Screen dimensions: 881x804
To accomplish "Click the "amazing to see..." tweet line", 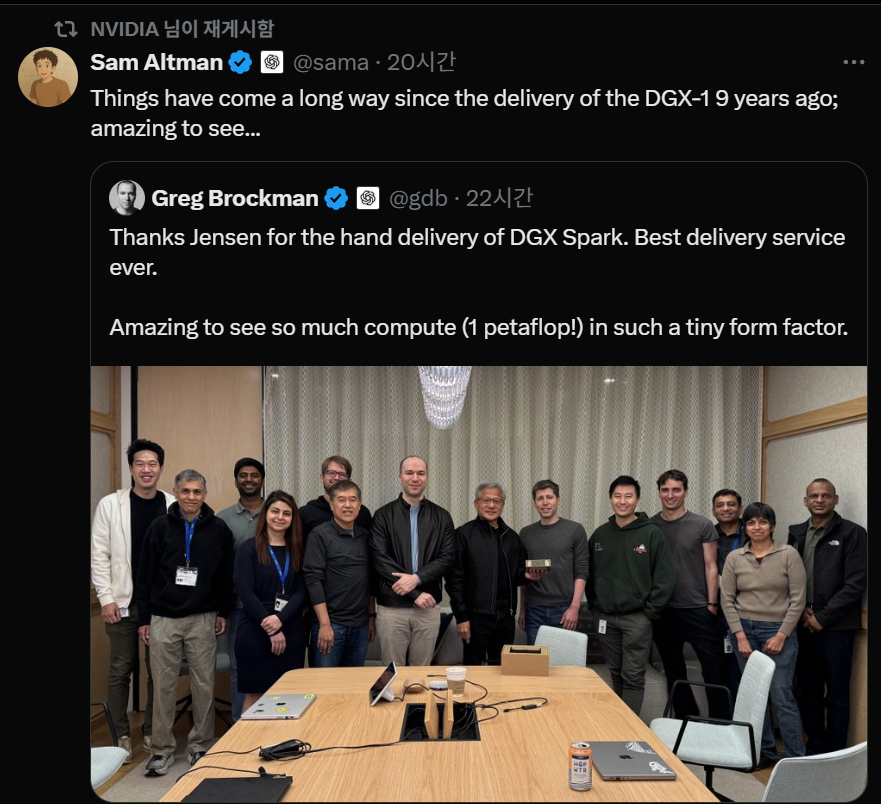I will tap(175, 129).
